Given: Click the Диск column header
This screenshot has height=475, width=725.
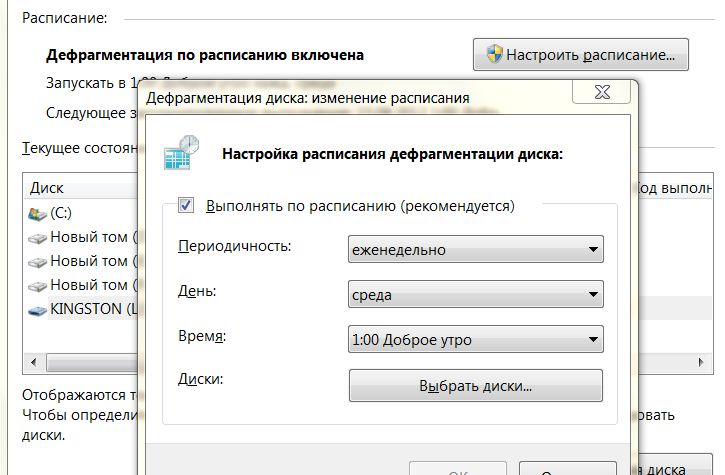Looking at the screenshot, I should point(81,188).
